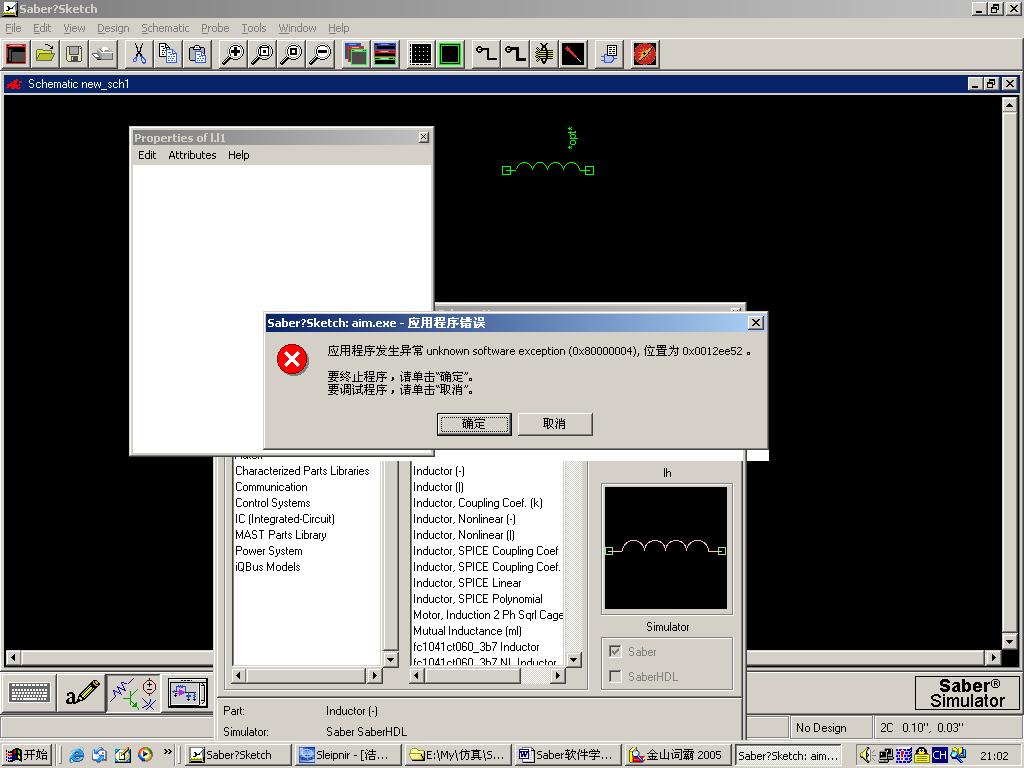Zoom in with the plus magnifier icon

tap(232, 54)
